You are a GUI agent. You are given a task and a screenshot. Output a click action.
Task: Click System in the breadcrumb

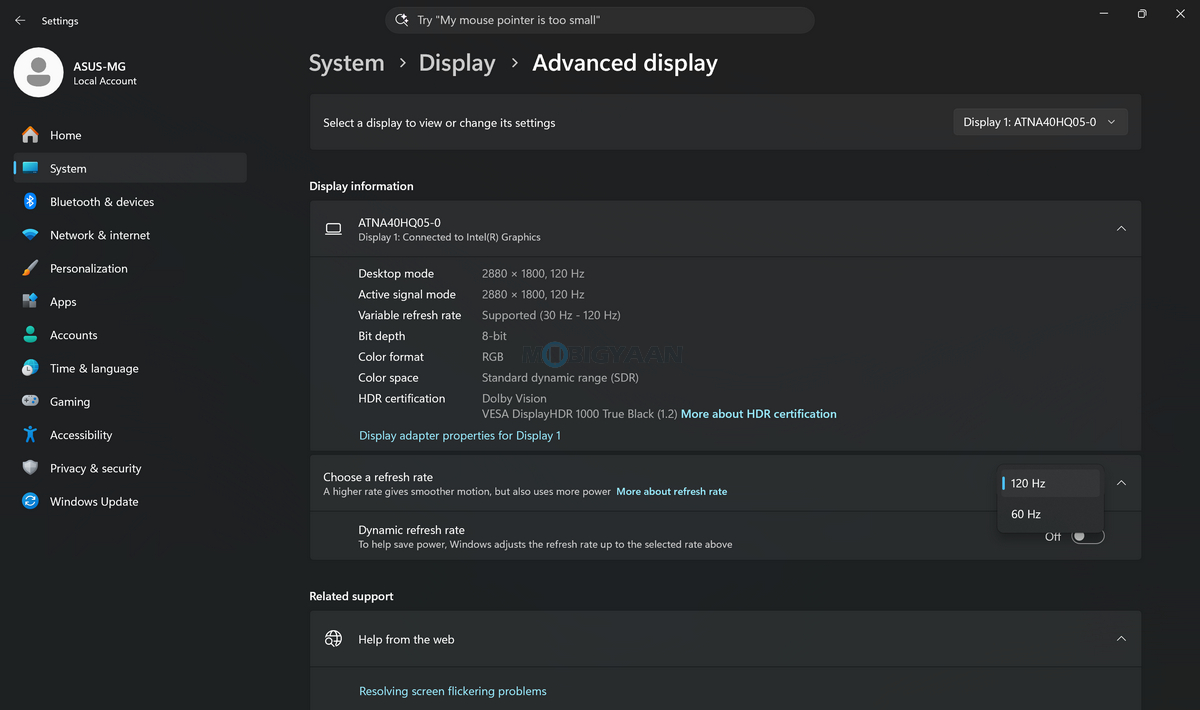pos(346,63)
